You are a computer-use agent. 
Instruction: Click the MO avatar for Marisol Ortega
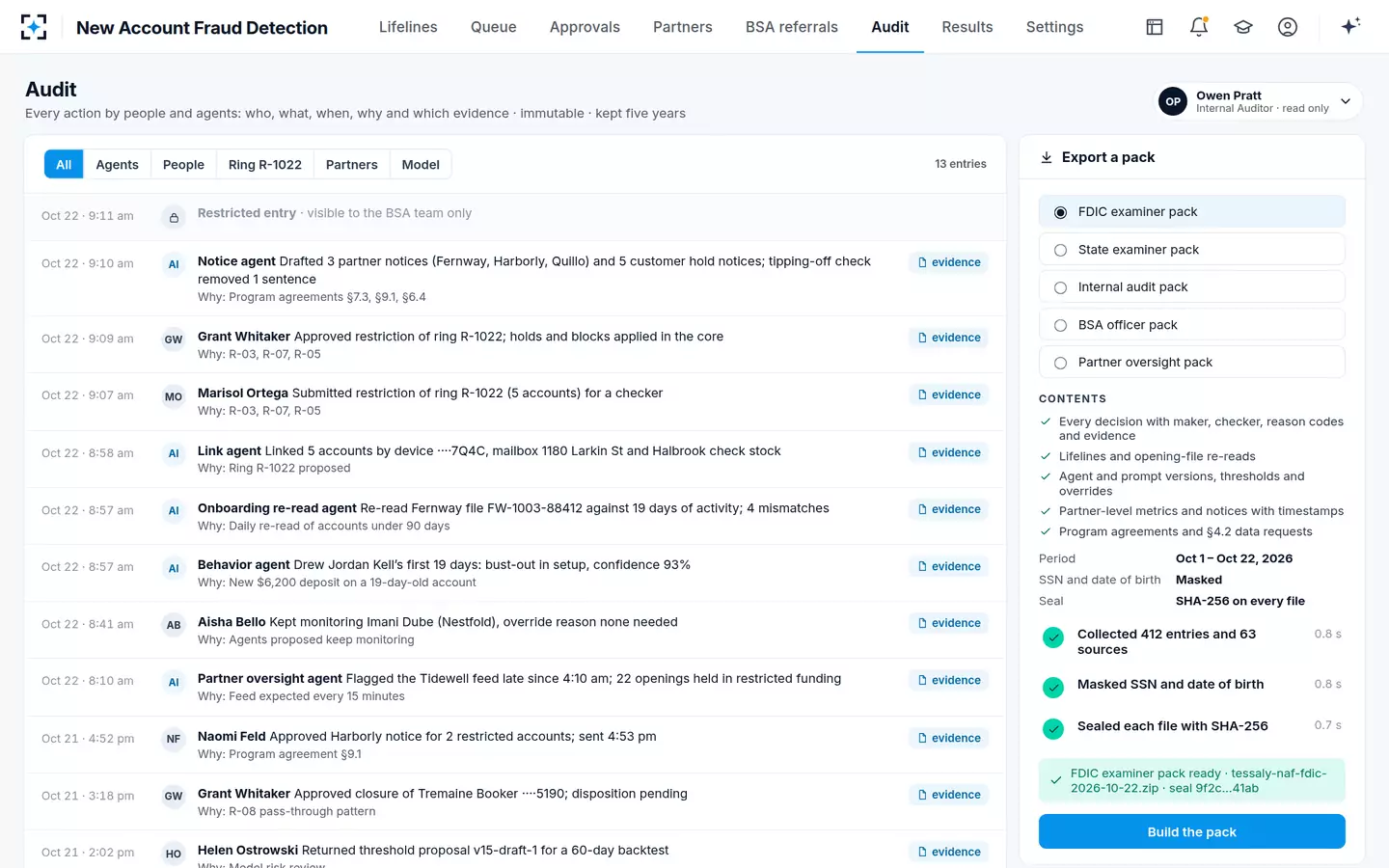(174, 396)
